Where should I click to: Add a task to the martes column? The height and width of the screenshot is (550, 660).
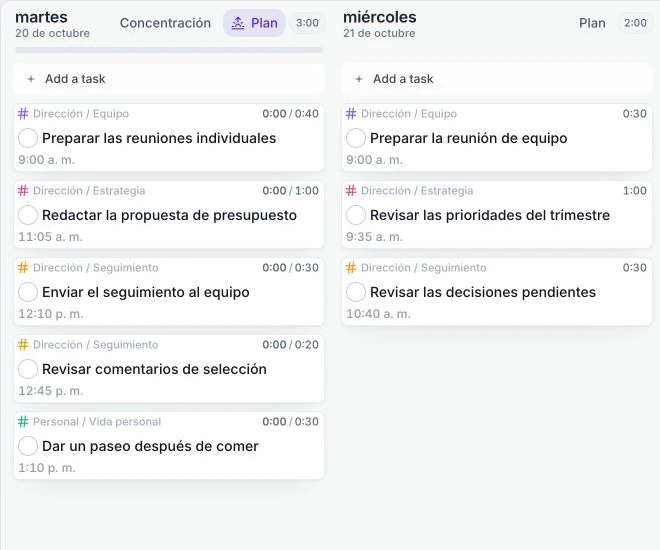(x=169, y=79)
